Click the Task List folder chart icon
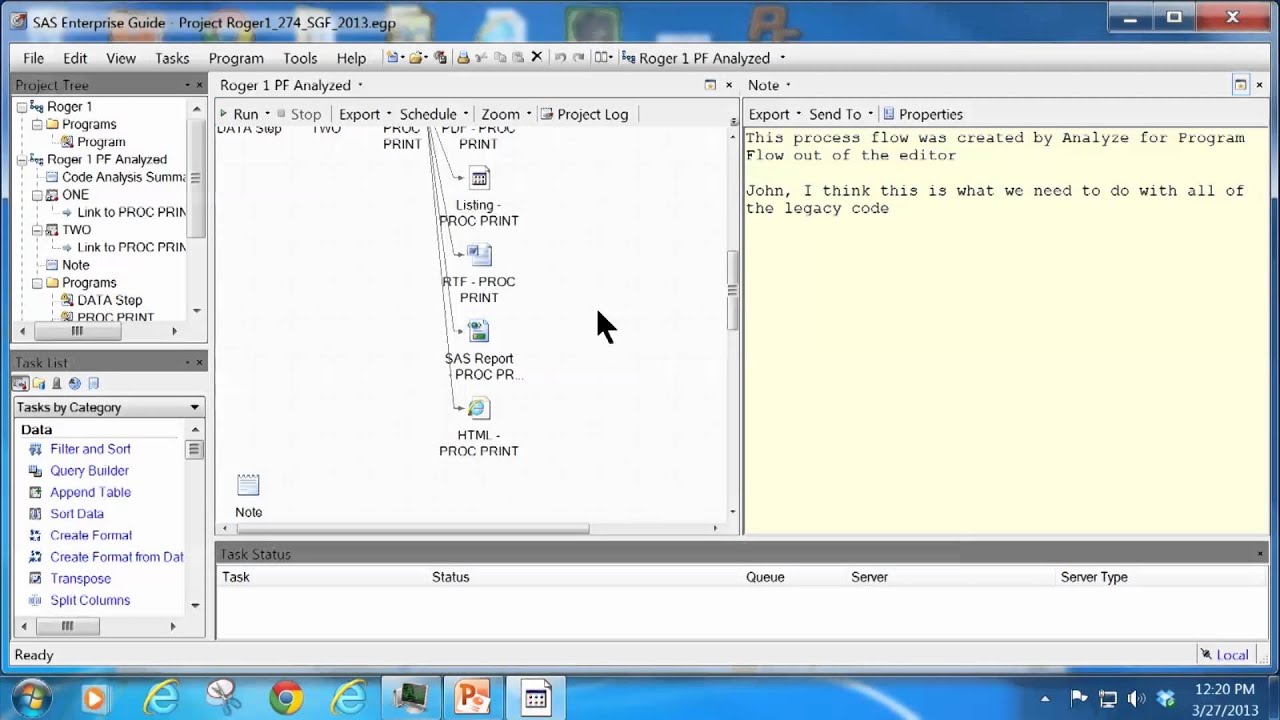The width and height of the screenshot is (1280, 720). point(38,383)
